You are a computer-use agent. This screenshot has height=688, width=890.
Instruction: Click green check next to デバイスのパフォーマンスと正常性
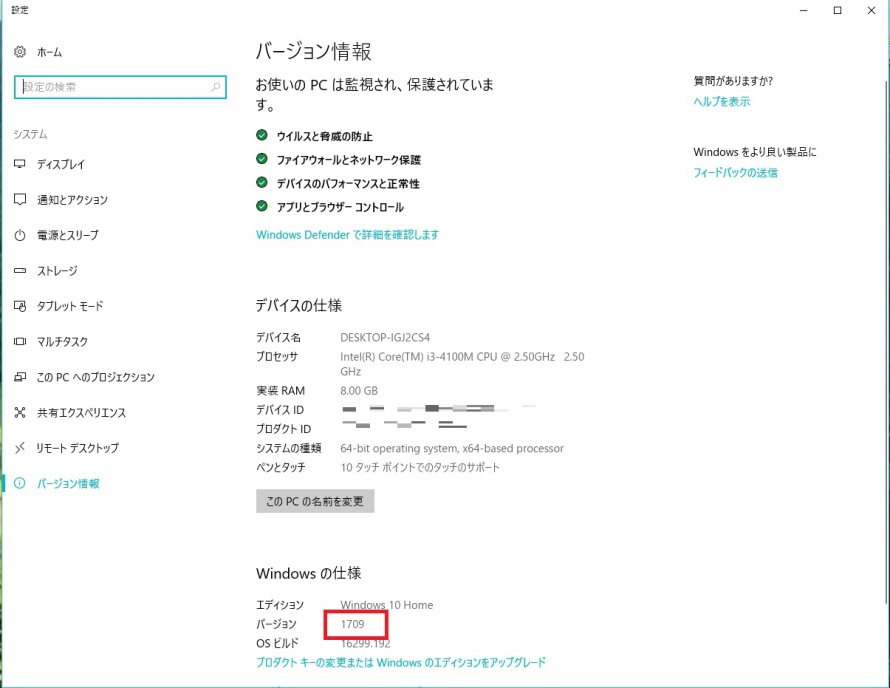coord(262,182)
